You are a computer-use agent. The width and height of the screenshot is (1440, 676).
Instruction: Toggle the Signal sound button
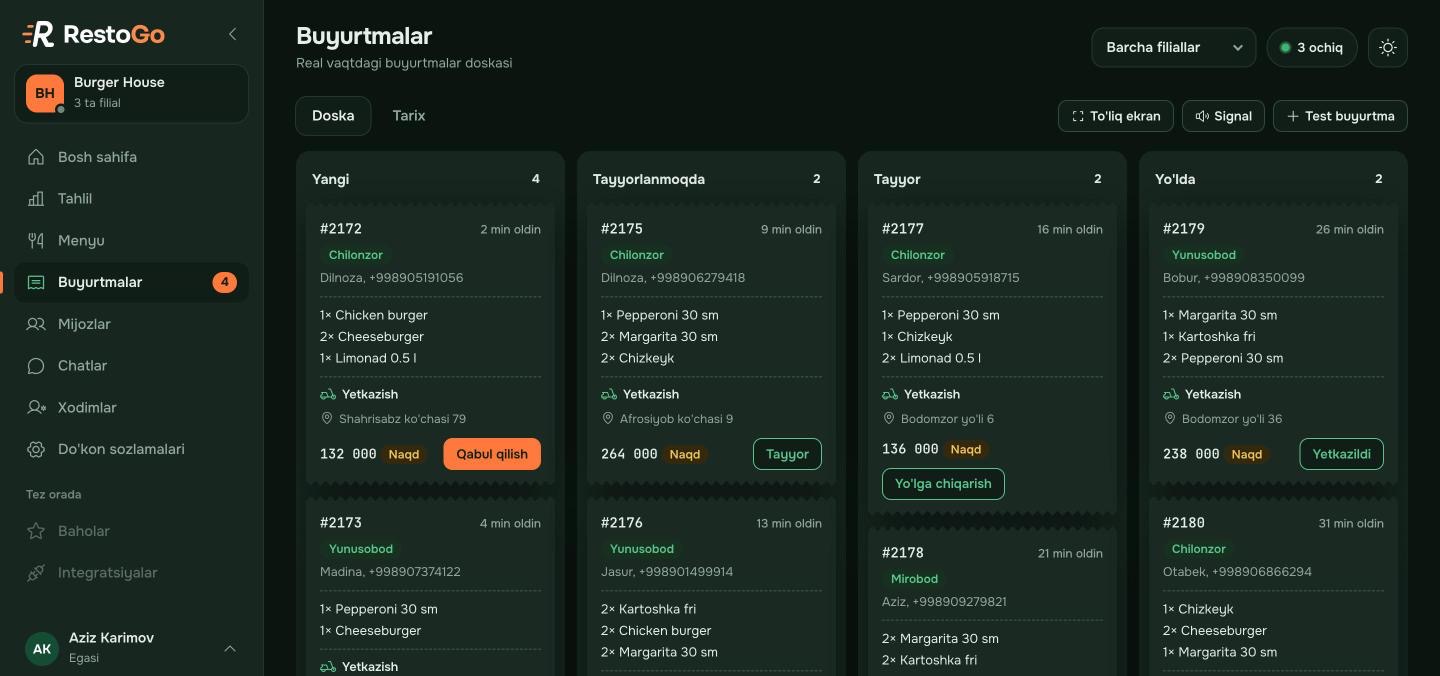(x=1224, y=116)
